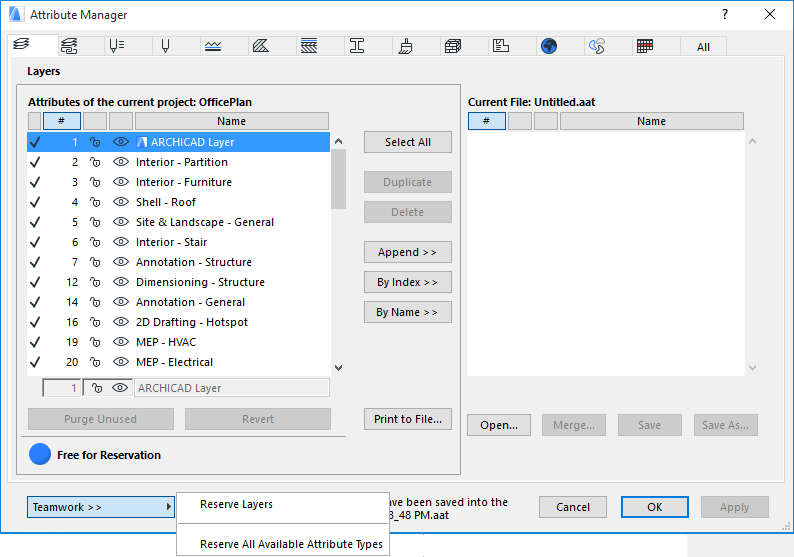Hide the Interior - Furniture layer via eye icon

(121, 182)
